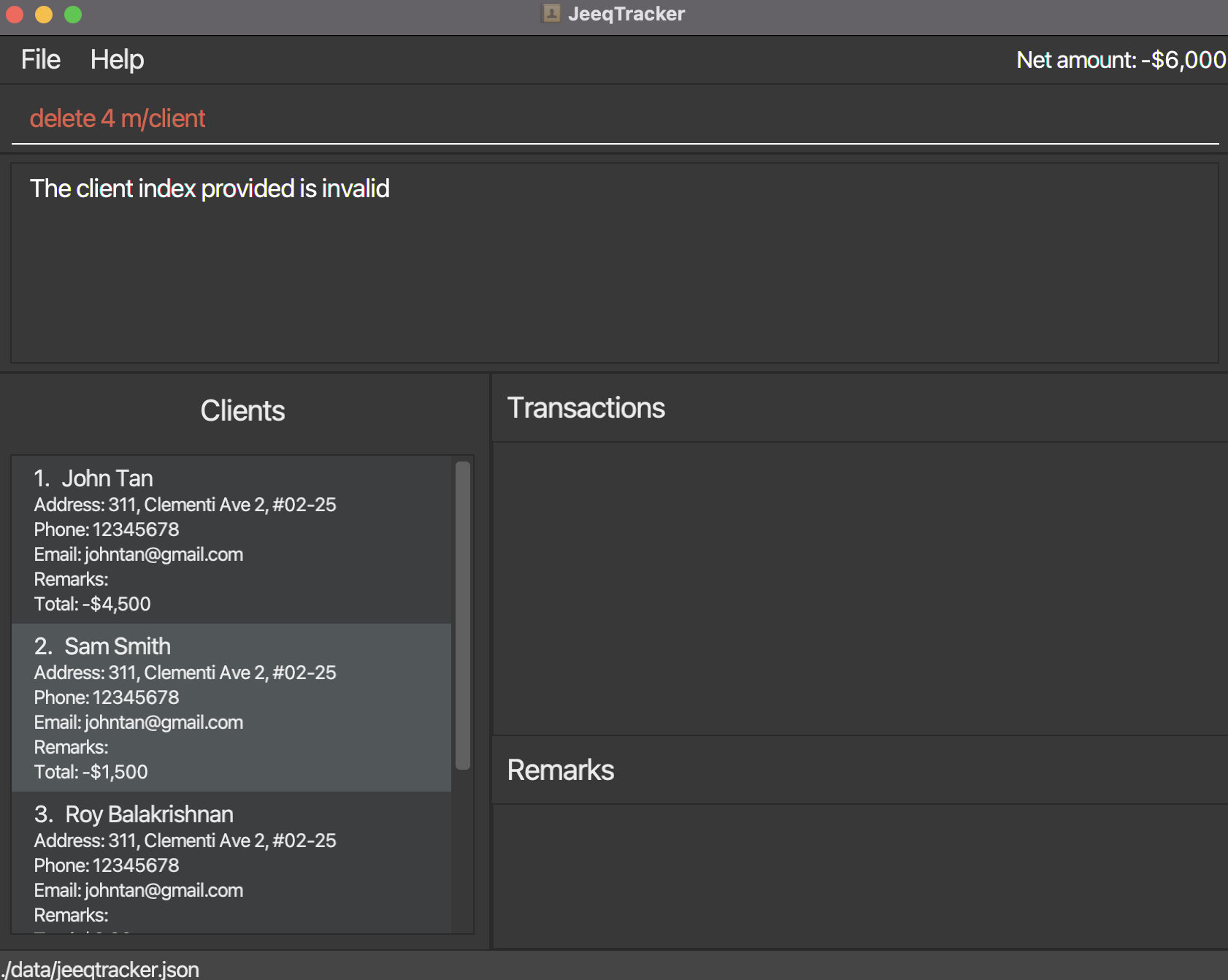Click the JeeqTracker window title text

(626, 14)
